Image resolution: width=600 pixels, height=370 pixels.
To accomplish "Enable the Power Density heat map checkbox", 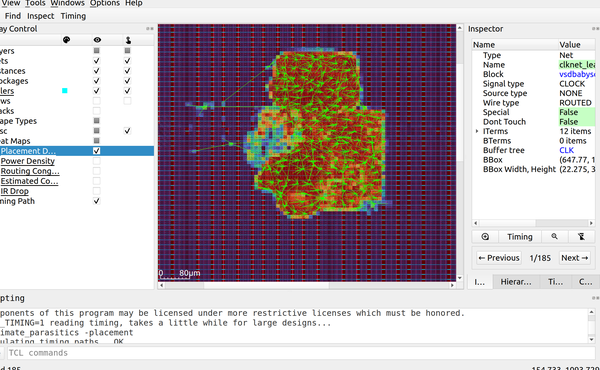I will [x=96, y=161].
